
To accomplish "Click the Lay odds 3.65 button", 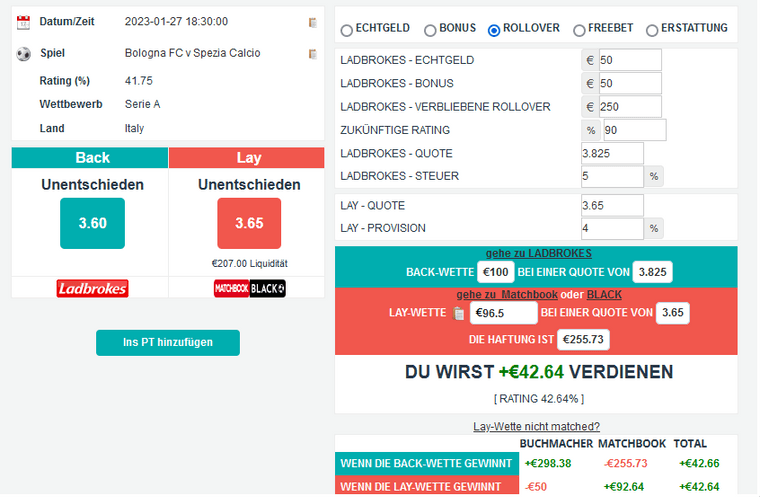I will click(x=250, y=224).
